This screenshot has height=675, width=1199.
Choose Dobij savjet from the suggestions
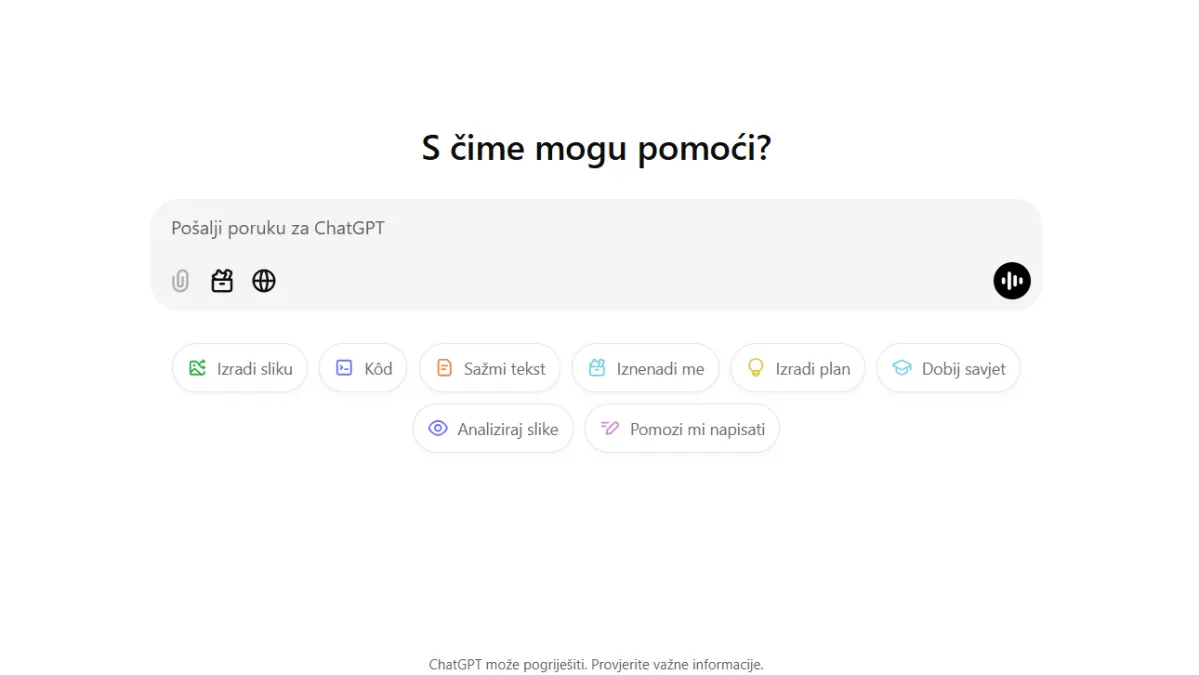(947, 368)
